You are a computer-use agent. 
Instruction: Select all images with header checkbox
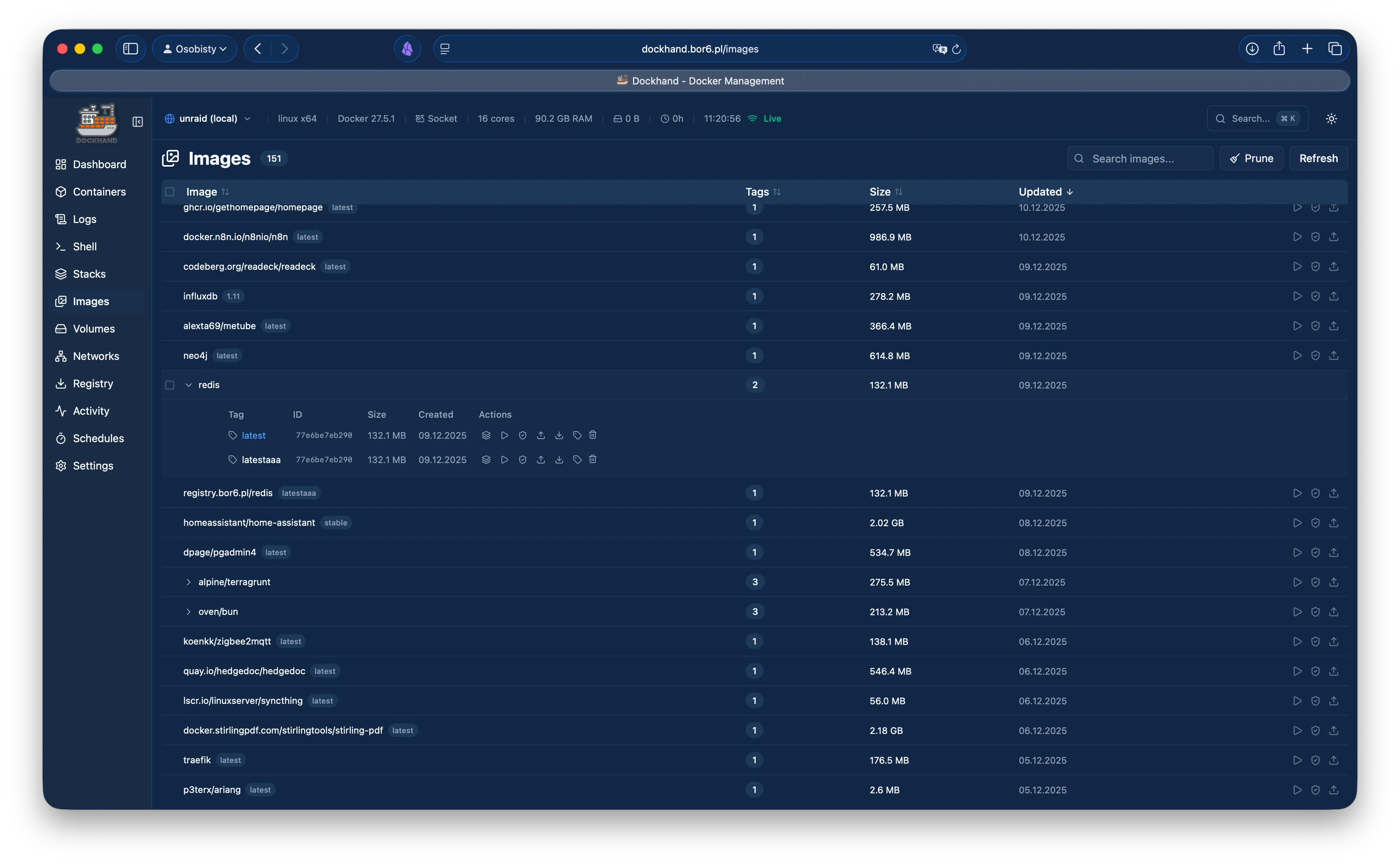click(x=170, y=192)
